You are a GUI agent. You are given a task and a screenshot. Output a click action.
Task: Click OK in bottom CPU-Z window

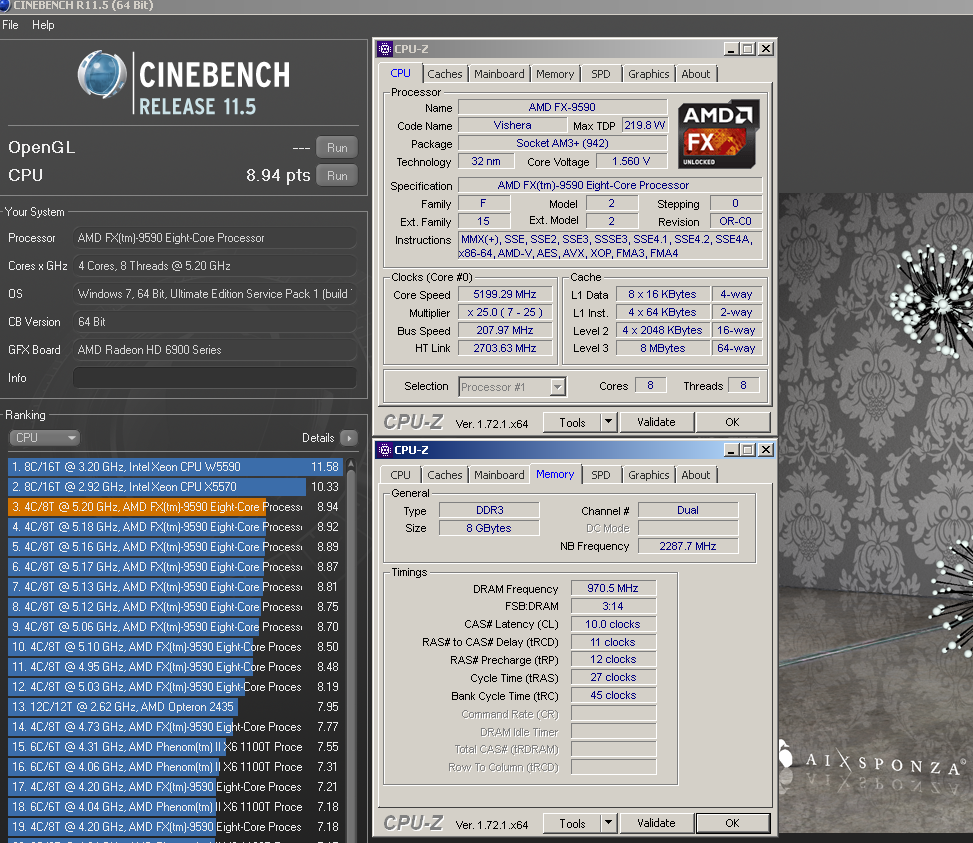click(x=732, y=823)
